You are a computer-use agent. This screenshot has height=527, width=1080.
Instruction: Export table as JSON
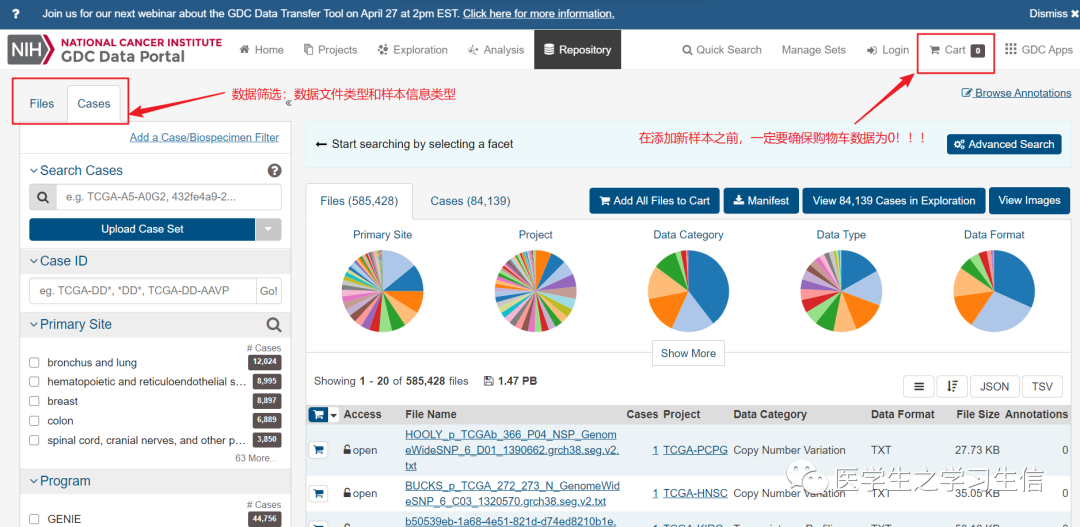coord(995,386)
